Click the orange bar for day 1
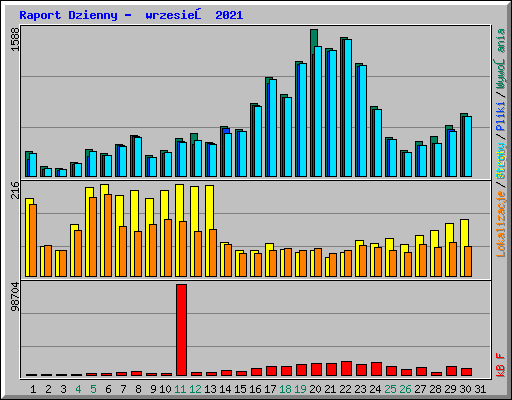The height and width of the screenshot is (400, 512). pyautogui.click(x=33, y=240)
